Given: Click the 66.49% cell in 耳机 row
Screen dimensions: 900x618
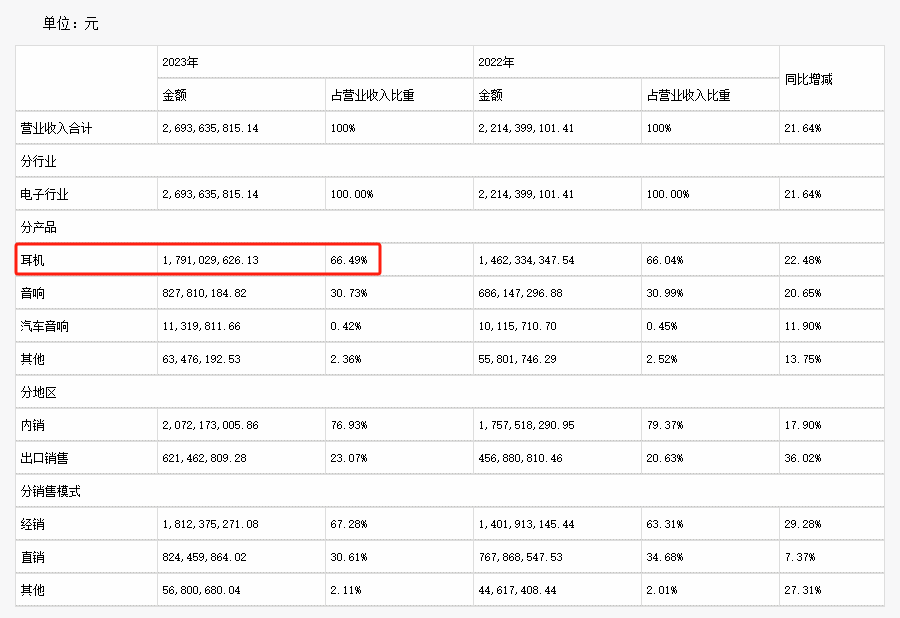Looking at the screenshot, I should tap(349, 260).
